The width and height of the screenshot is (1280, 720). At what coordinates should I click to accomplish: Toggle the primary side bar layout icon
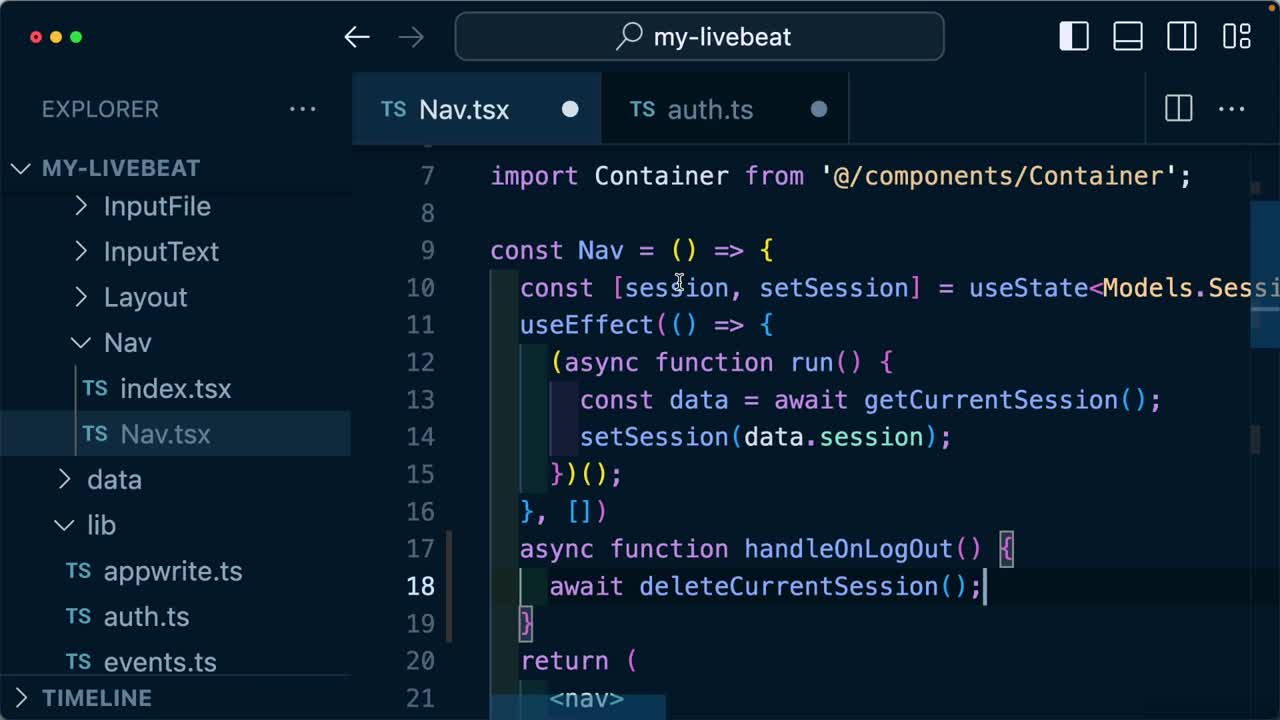[x=1074, y=37]
